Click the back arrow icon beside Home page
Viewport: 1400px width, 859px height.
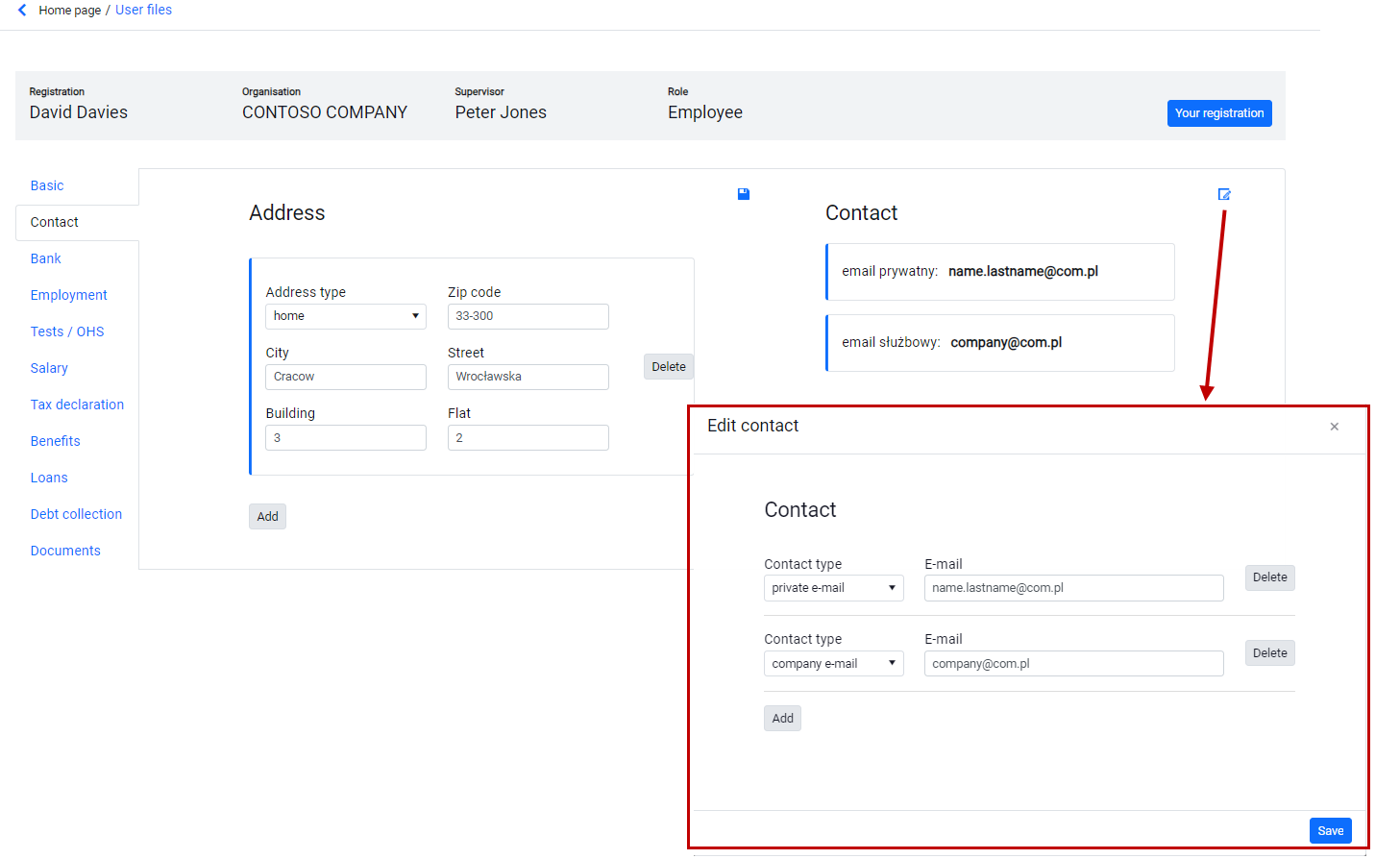click(x=22, y=10)
